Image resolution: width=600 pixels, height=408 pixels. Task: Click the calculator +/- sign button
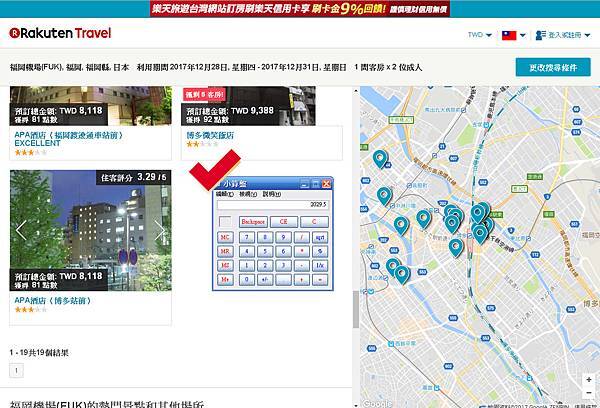click(x=265, y=279)
